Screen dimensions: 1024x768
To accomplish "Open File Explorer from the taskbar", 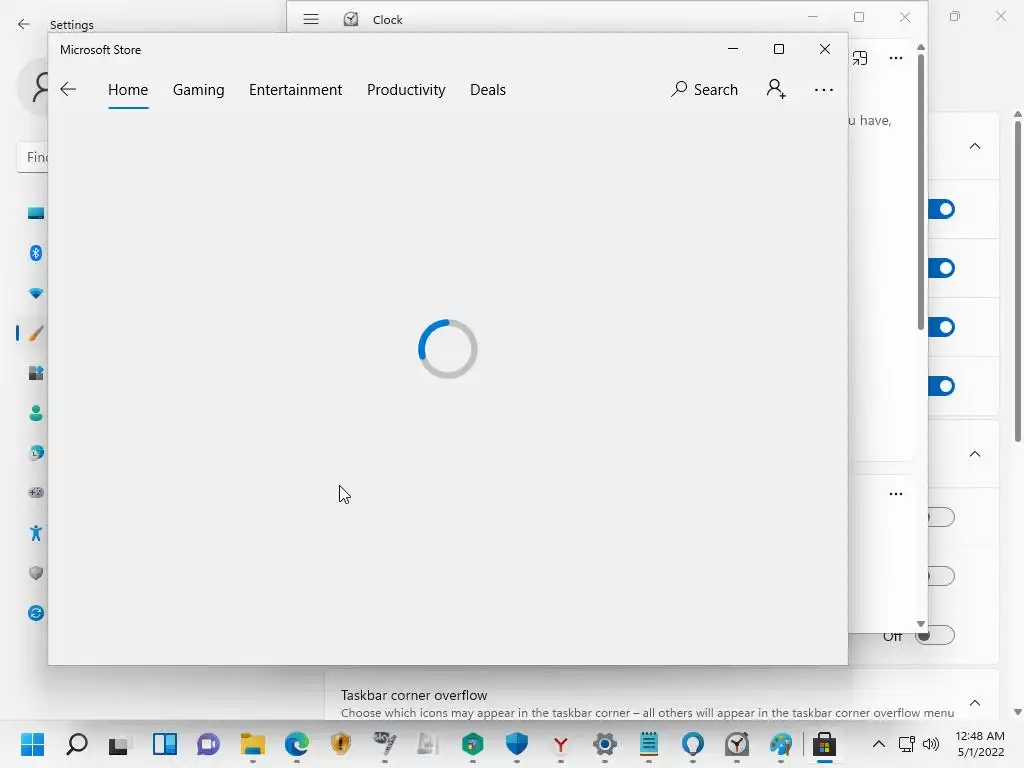I will coord(253,744).
